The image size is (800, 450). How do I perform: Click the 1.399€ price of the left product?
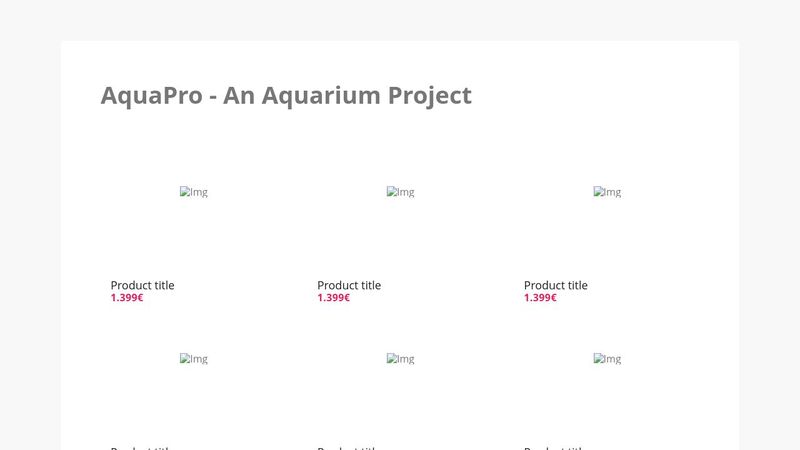point(127,298)
